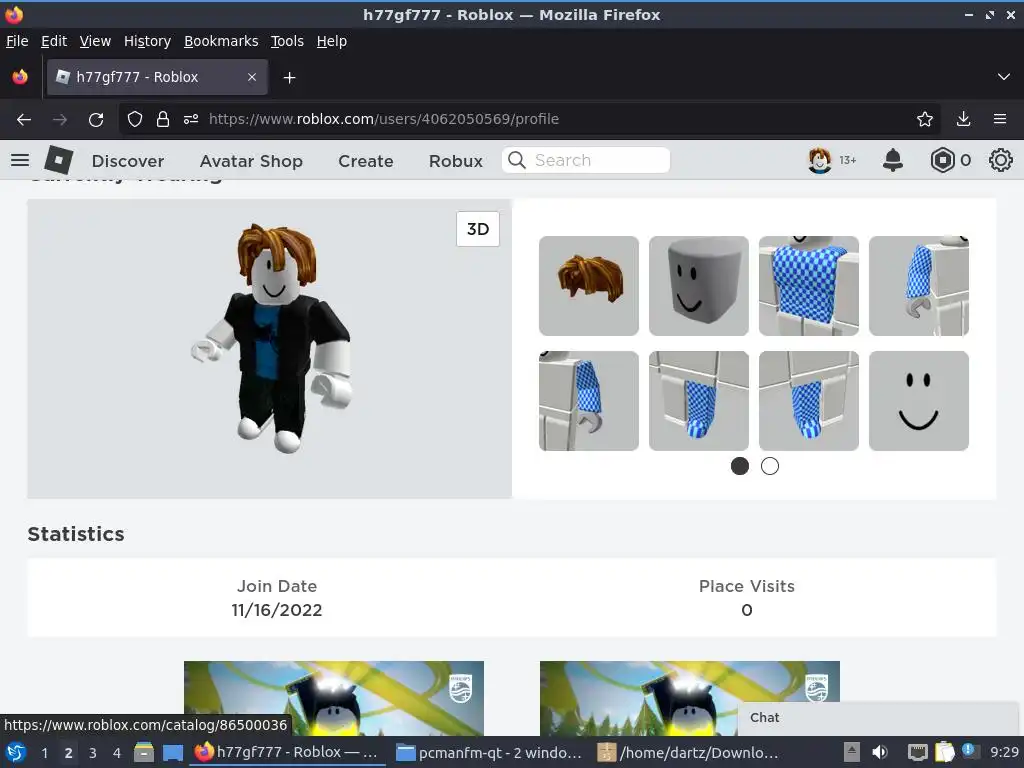Close the h77gf777 - Roblox tab
Image resolution: width=1024 pixels, height=768 pixels.
pyautogui.click(x=252, y=77)
